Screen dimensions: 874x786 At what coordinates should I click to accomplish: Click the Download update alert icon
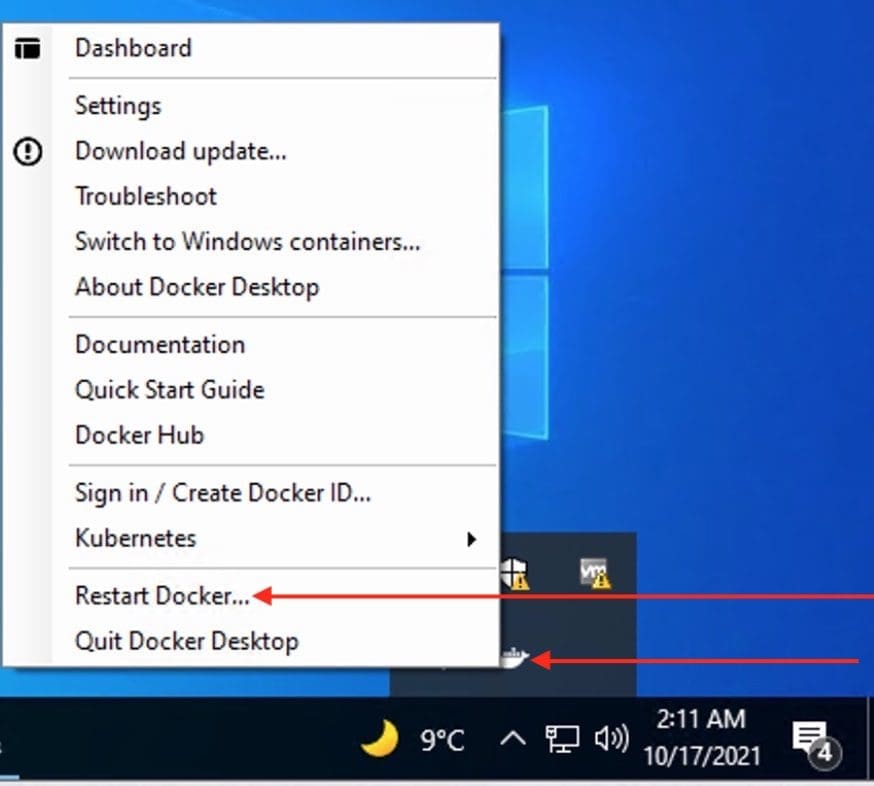(x=29, y=152)
